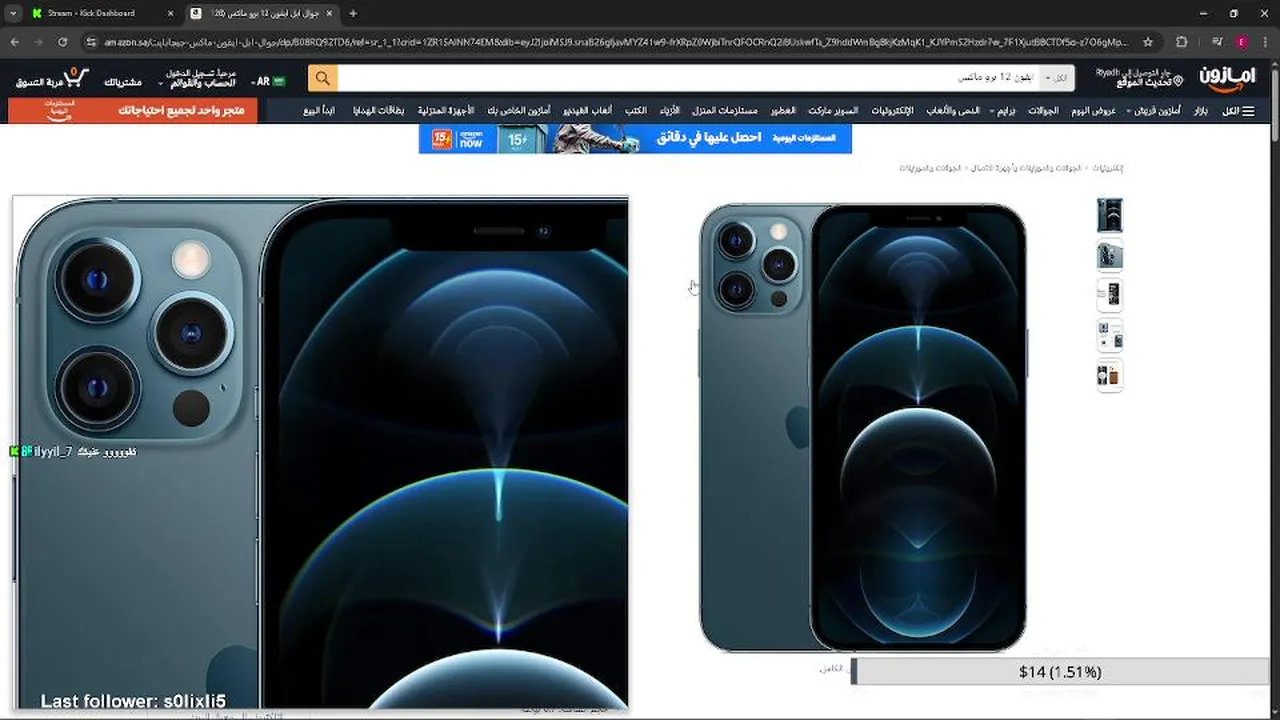
Task: Click the main iPhone product image
Action: (863, 428)
